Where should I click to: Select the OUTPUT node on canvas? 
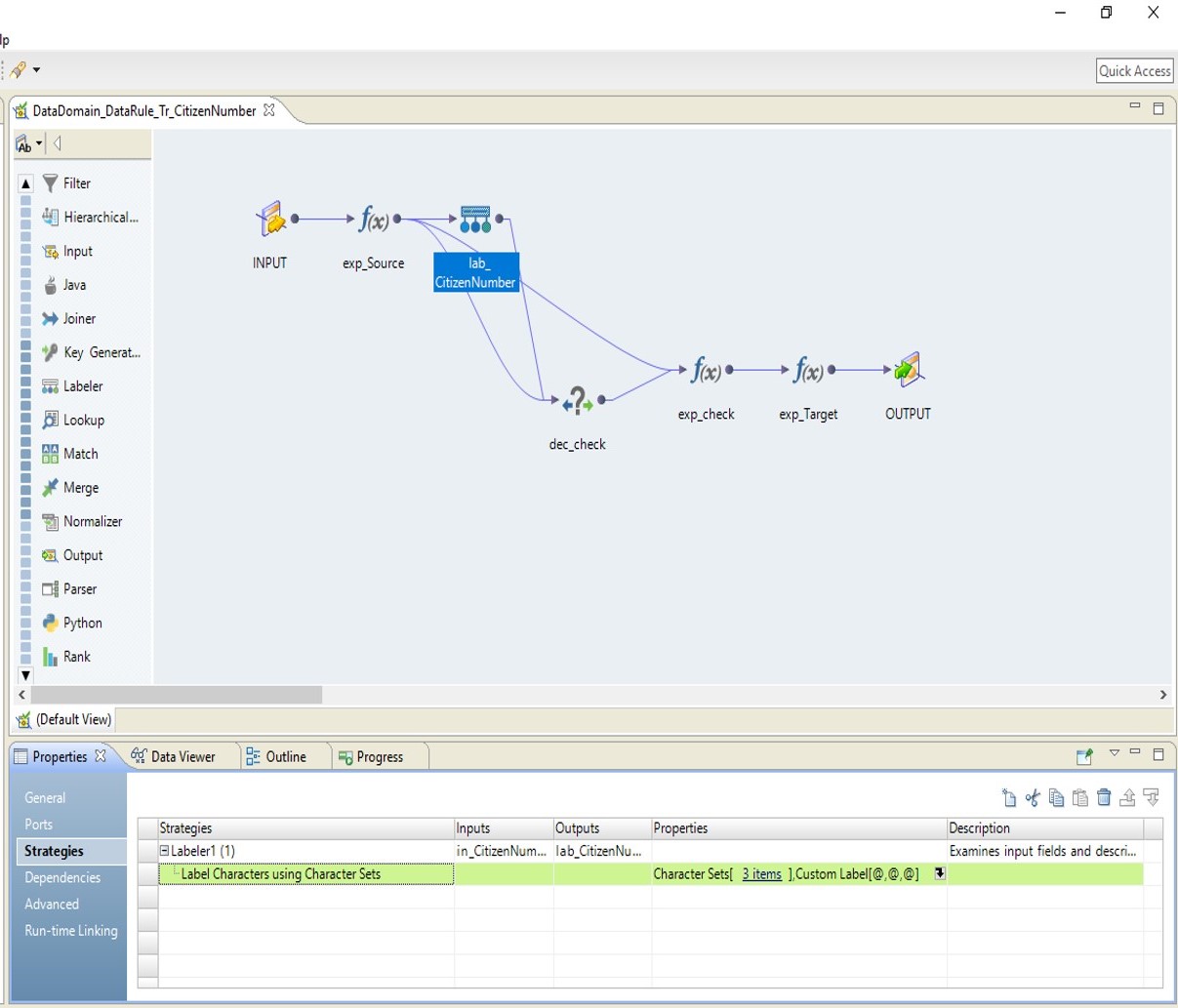click(908, 371)
